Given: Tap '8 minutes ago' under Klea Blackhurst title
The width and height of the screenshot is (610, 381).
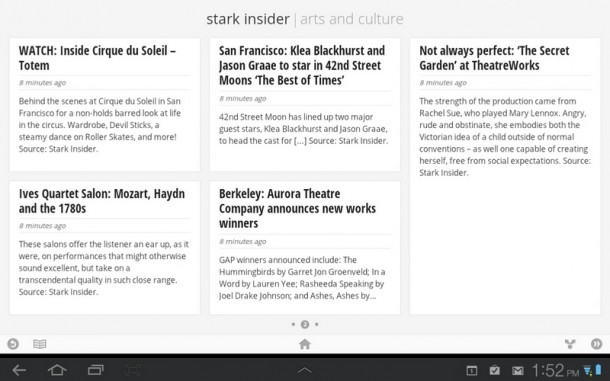Looking at the screenshot, I should click(242, 98).
